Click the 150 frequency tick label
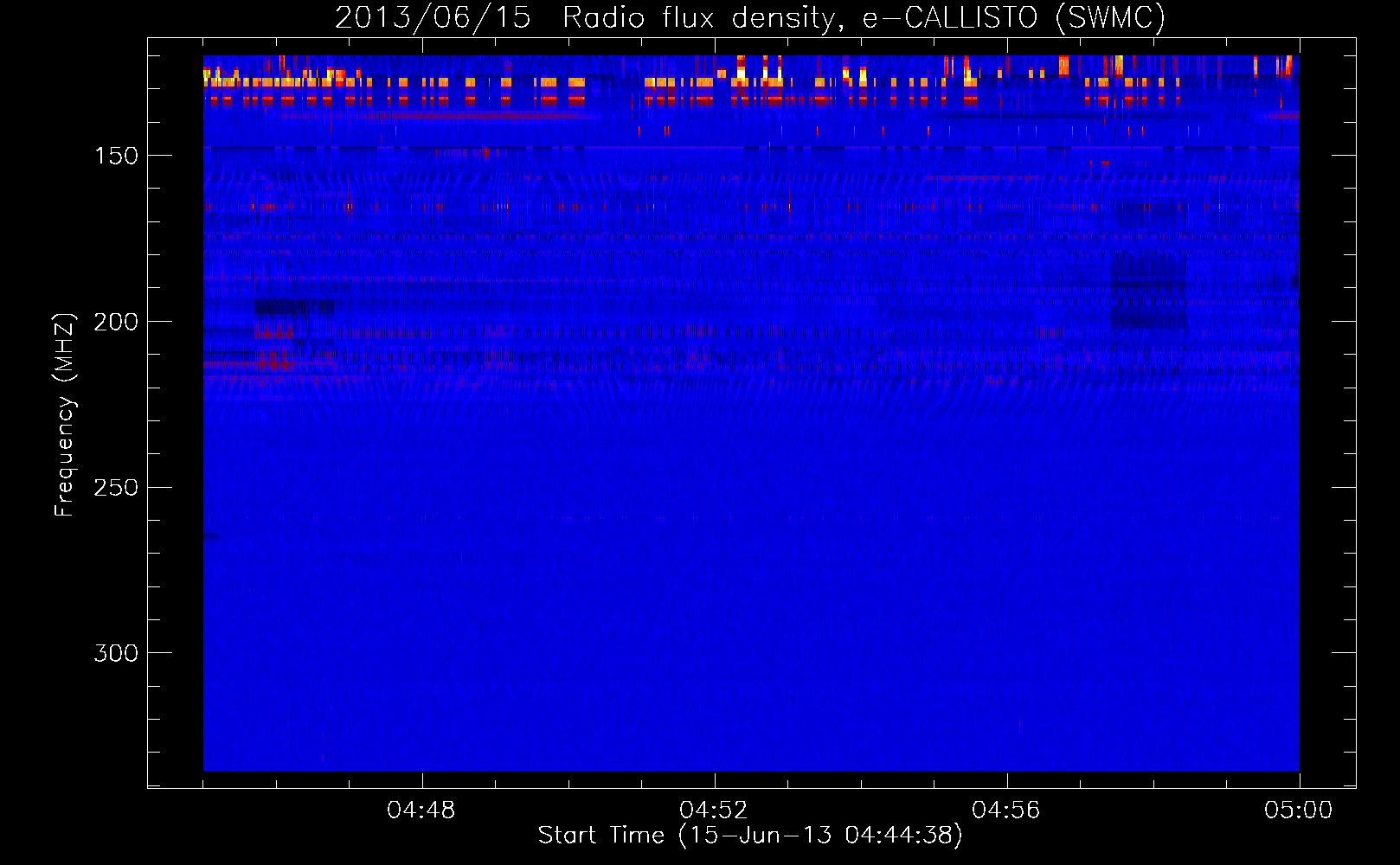The width and height of the screenshot is (1400, 865). [x=116, y=156]
